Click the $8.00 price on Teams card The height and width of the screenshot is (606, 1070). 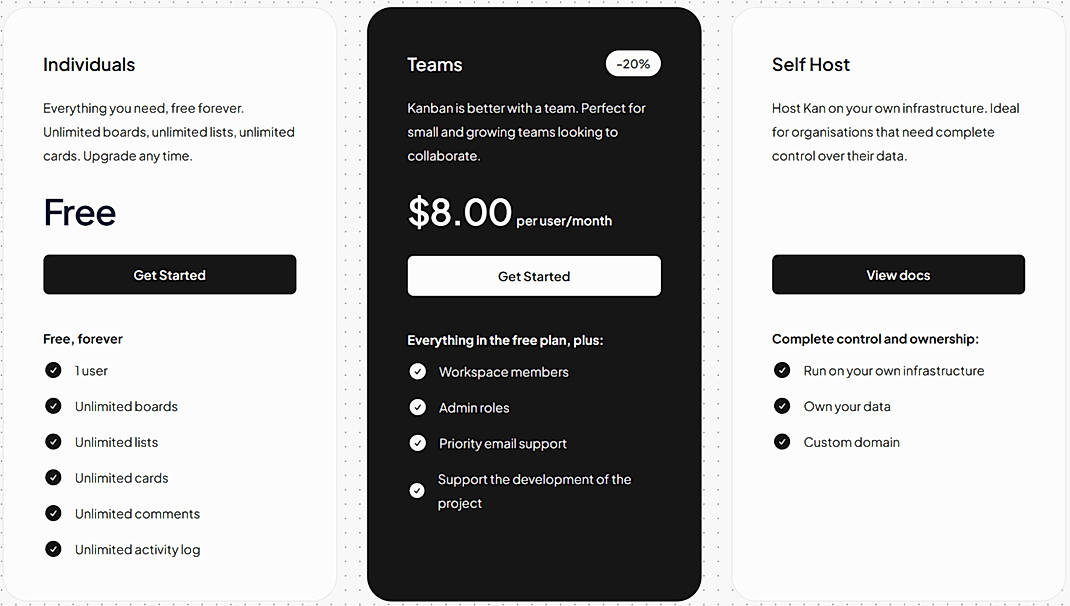[x=460, y=213]
